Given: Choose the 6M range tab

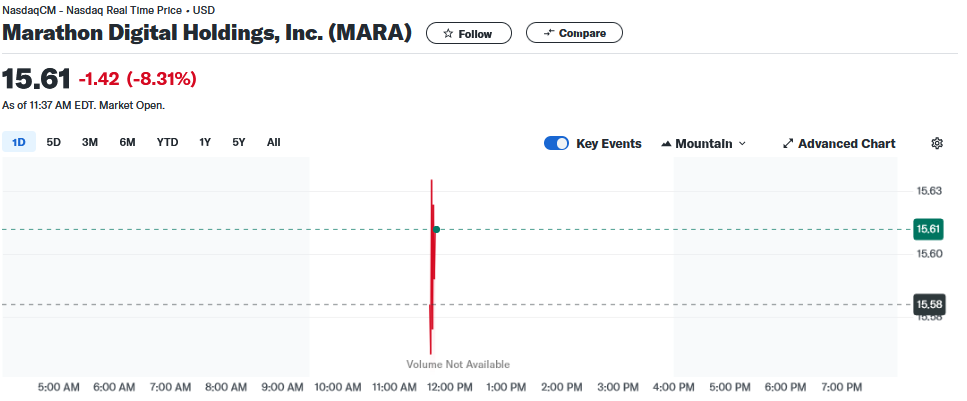Looking at the screenshot, I should coord(127,142).
